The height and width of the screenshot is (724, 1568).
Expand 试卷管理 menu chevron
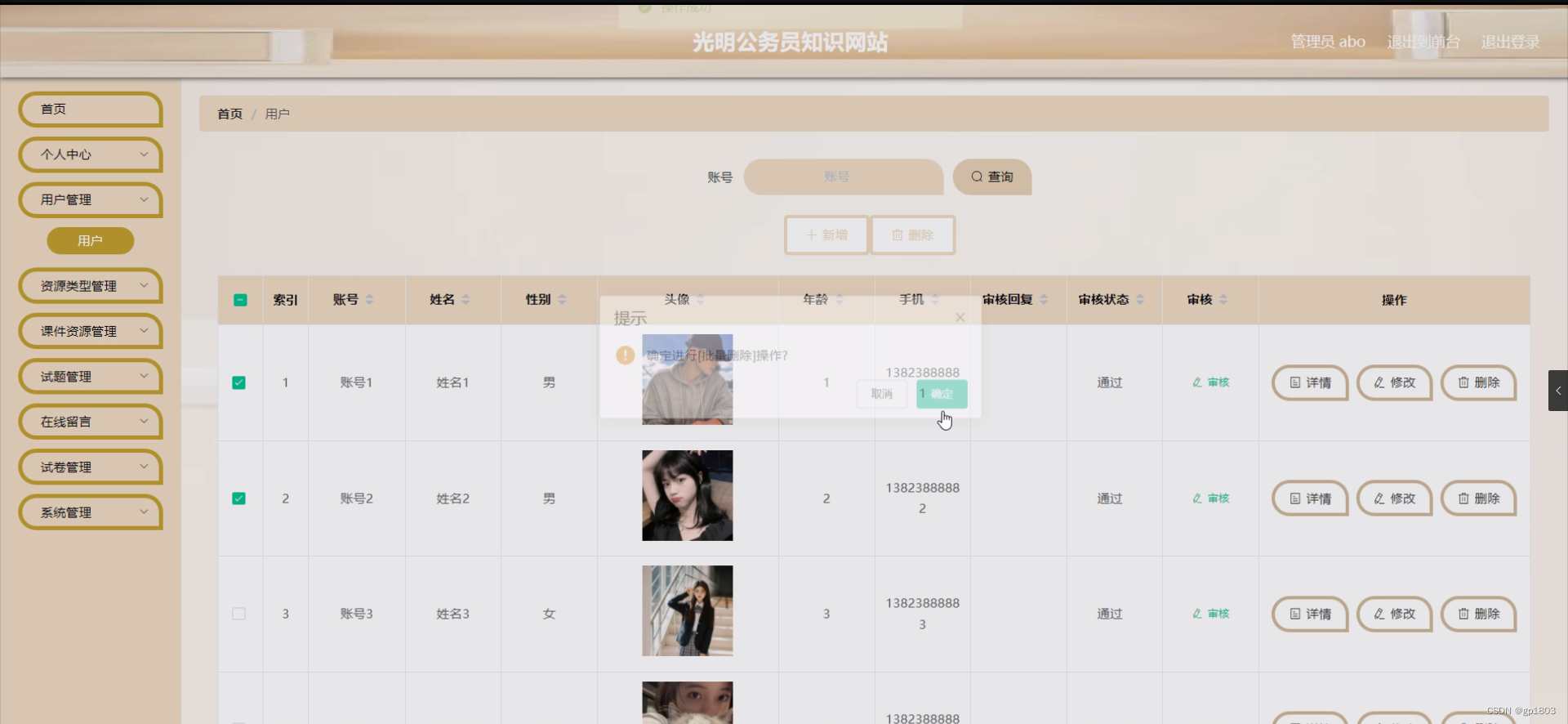144,467
